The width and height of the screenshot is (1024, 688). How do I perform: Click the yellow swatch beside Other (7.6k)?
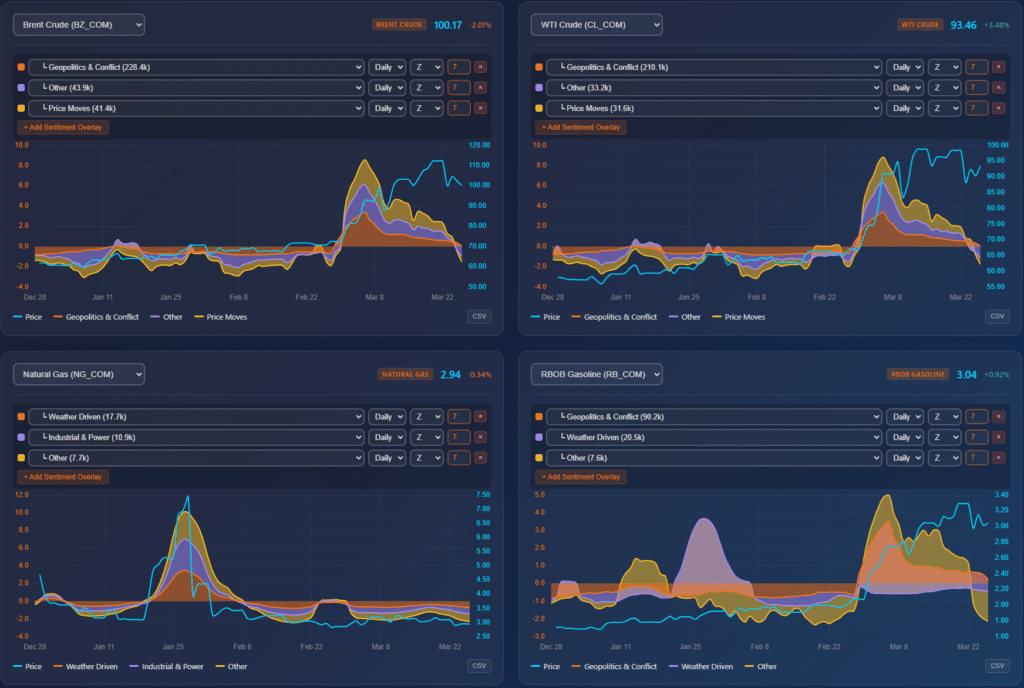pyautogui.click(x=539, y=458)
